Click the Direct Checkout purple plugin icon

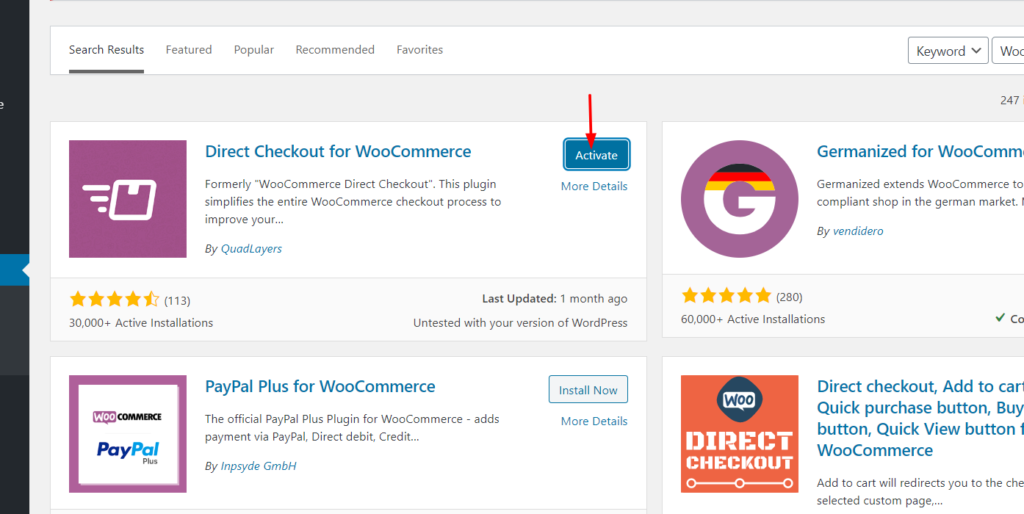click(x=127, y=199)
